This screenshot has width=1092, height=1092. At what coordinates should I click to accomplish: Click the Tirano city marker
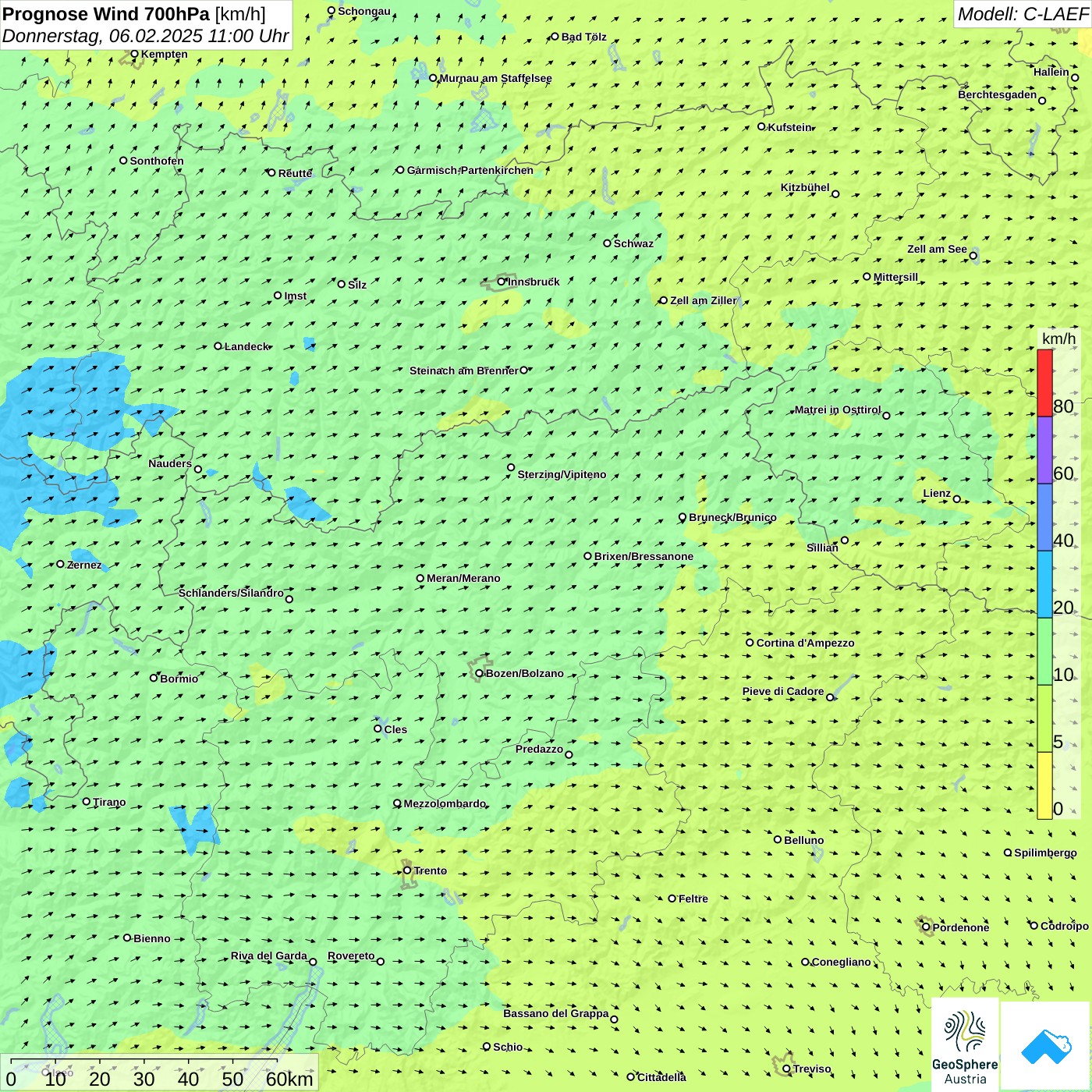87,801
